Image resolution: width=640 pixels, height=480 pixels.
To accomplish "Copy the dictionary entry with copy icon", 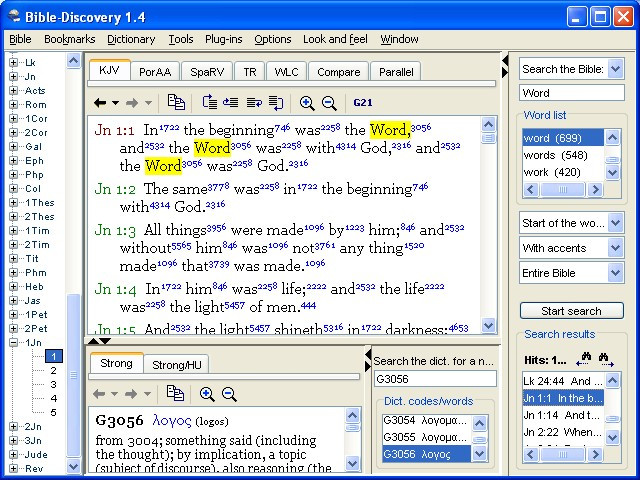I will click(x=175, y=393).
